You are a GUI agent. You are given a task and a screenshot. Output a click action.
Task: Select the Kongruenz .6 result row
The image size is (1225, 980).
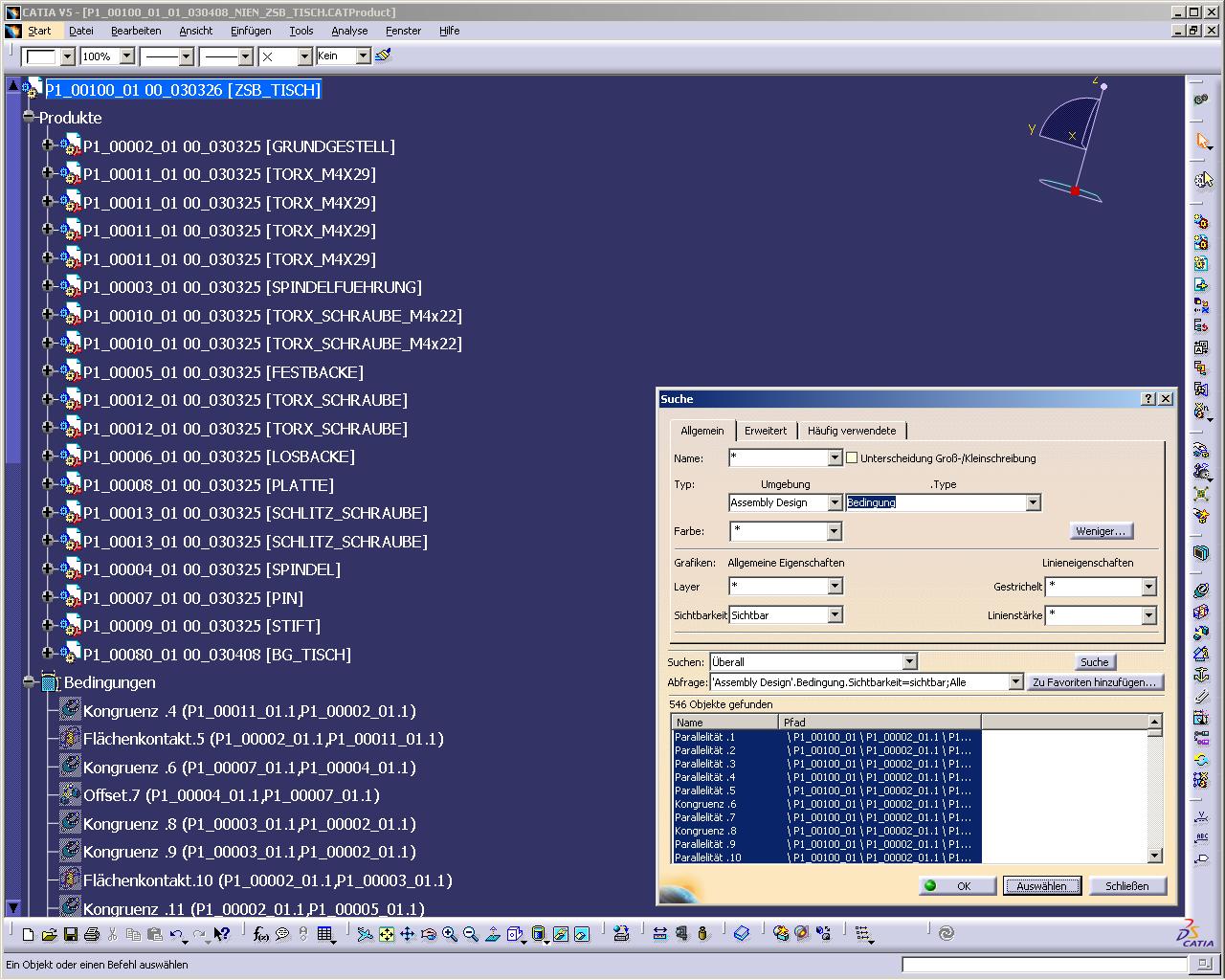point(827,804)
